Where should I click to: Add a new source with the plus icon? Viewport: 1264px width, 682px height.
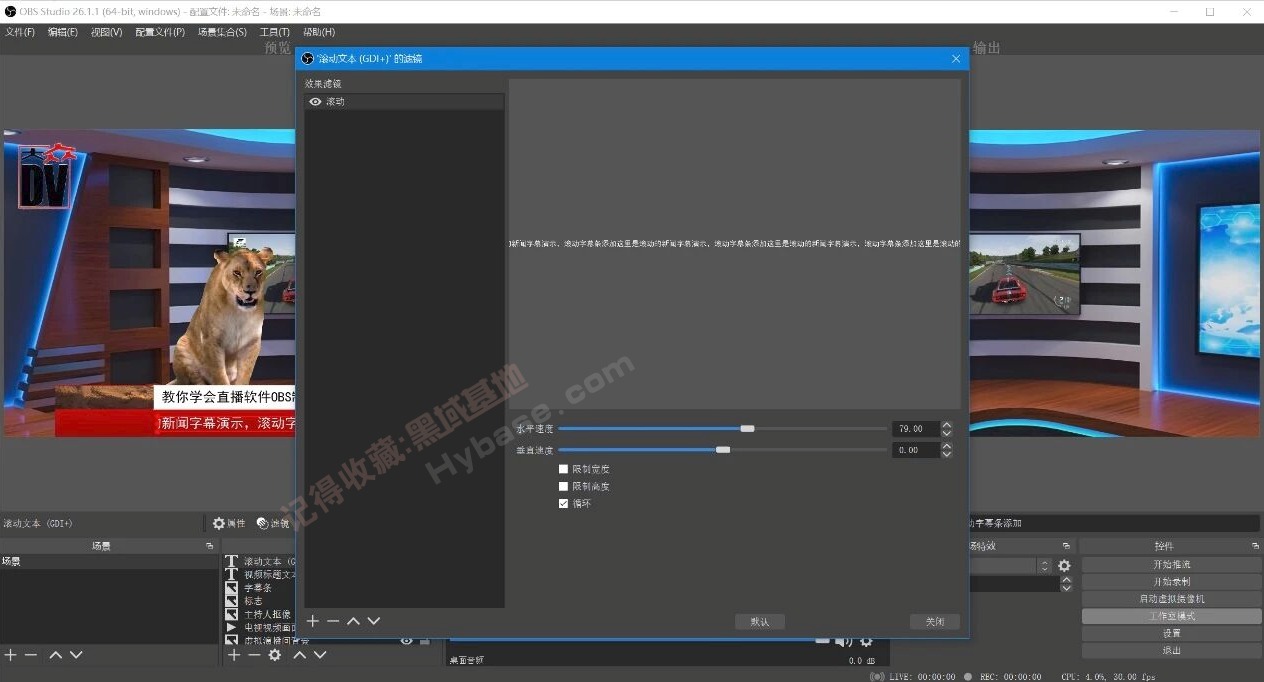(x=234, y=655)
